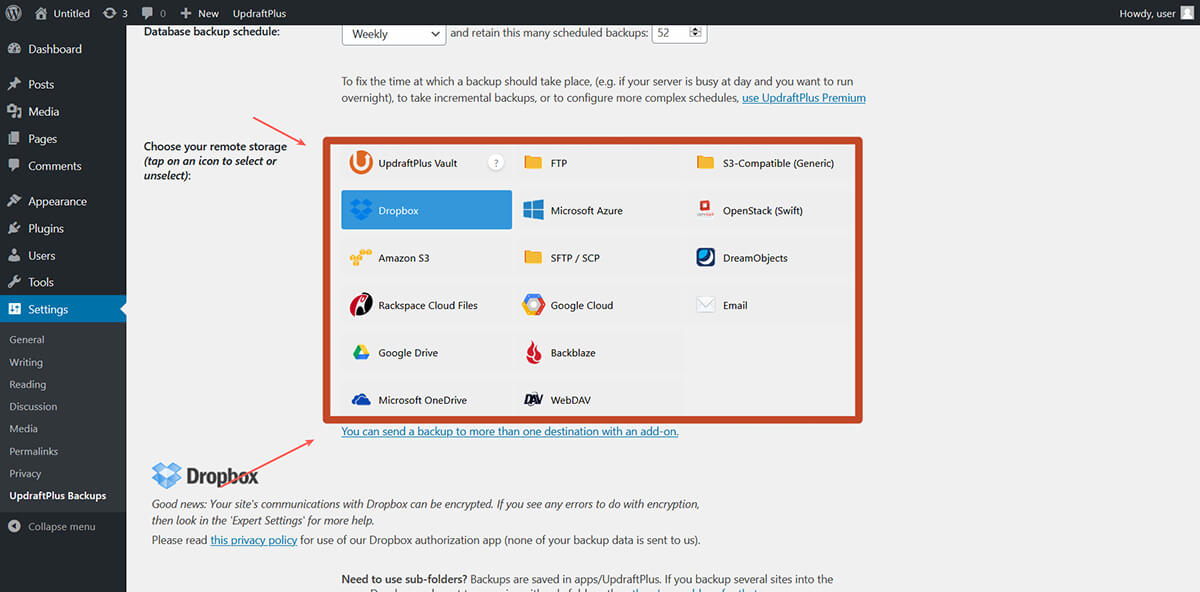
Task: Click UpdraftPlus in the admin bar
Action: [x=259, y=13]
